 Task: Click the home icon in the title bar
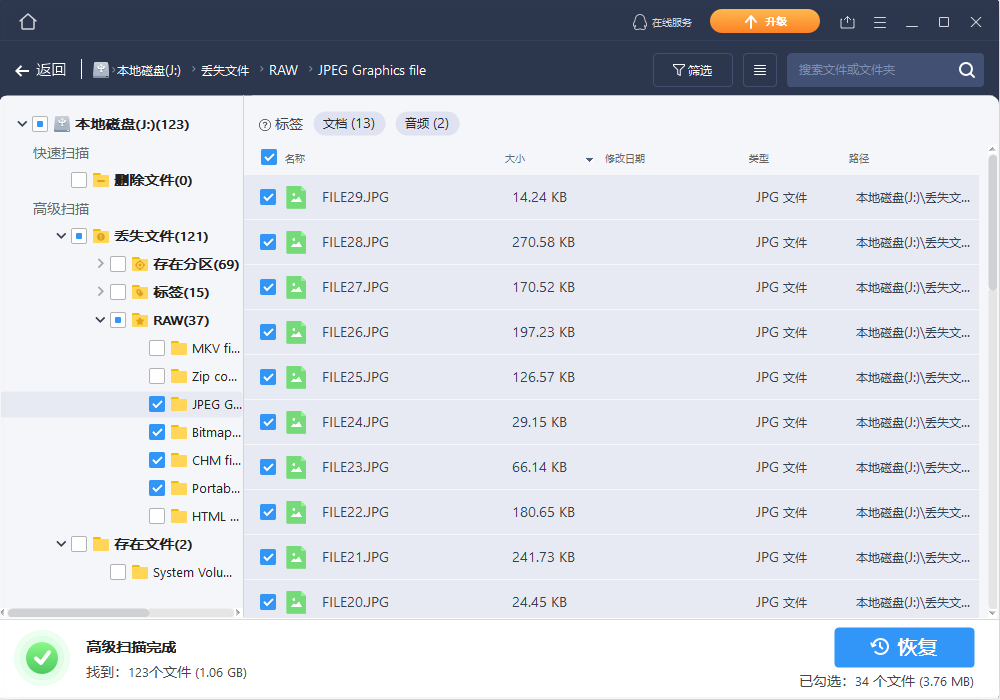tap(27, 20)
